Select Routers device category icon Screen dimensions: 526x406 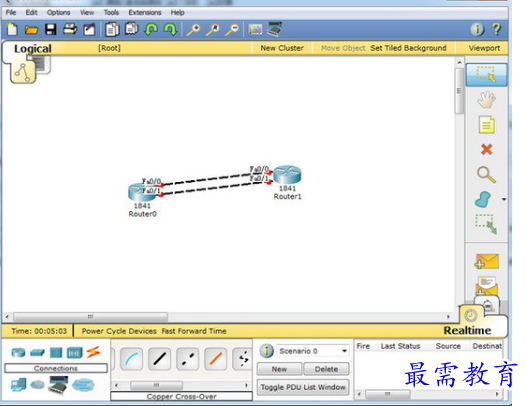(18, 352)
